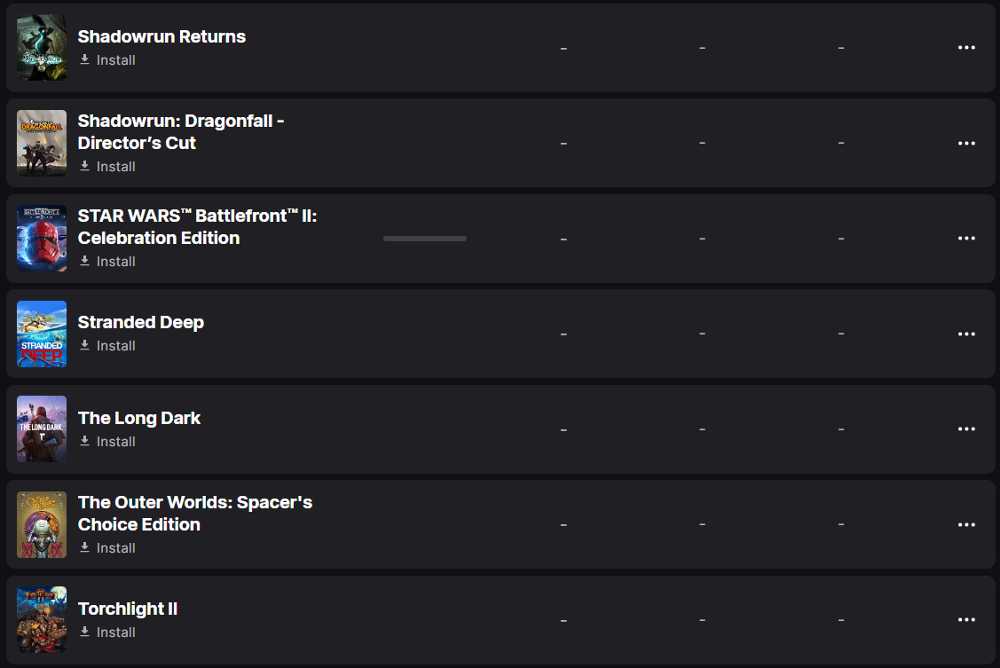Click the Battlefront II progress bar
Viewport: 1000px width, 668px height.
tap(425, 239)
